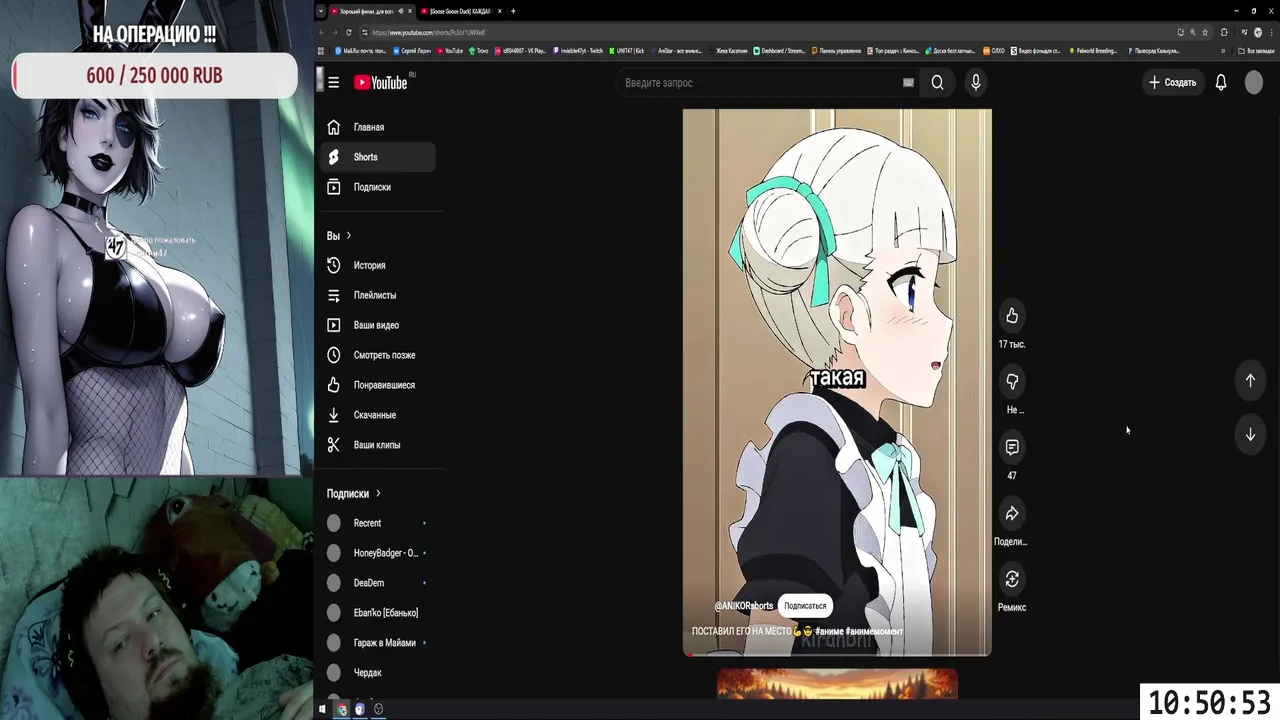Open "История" in the sidebar
This screenshot has width=1280, height=720.
[x=378, y=265]
